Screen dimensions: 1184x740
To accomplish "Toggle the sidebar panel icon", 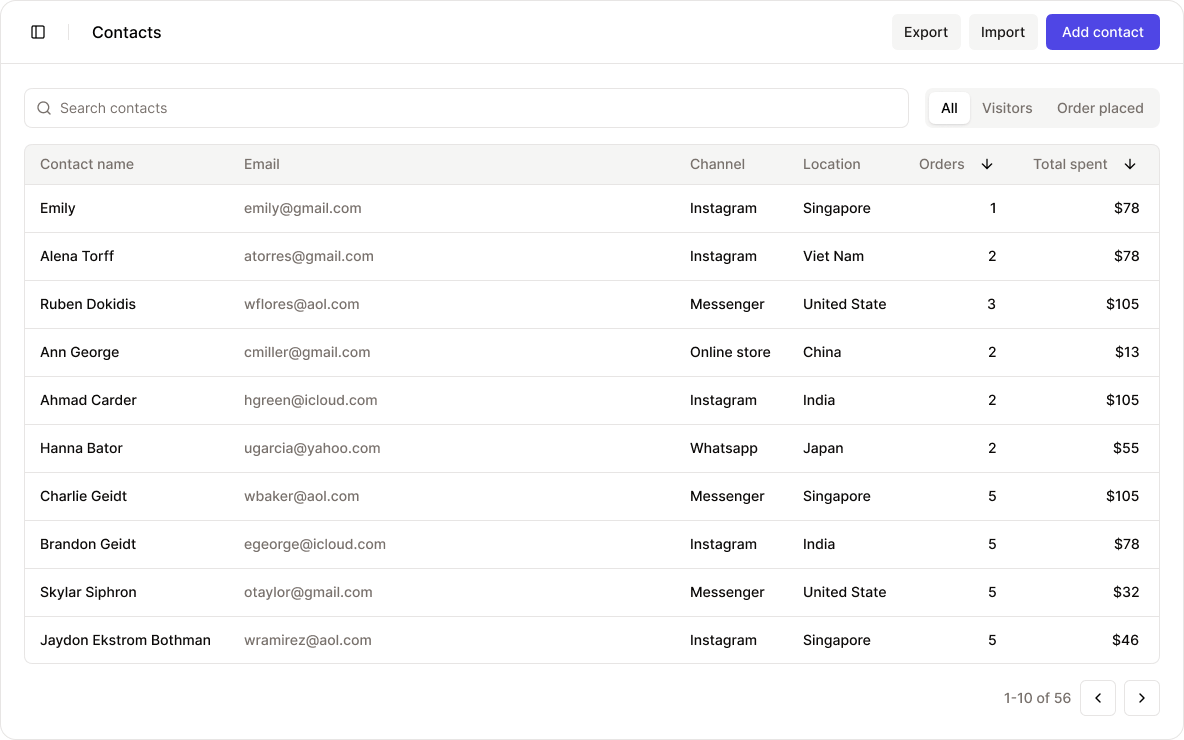I will 38,31.
